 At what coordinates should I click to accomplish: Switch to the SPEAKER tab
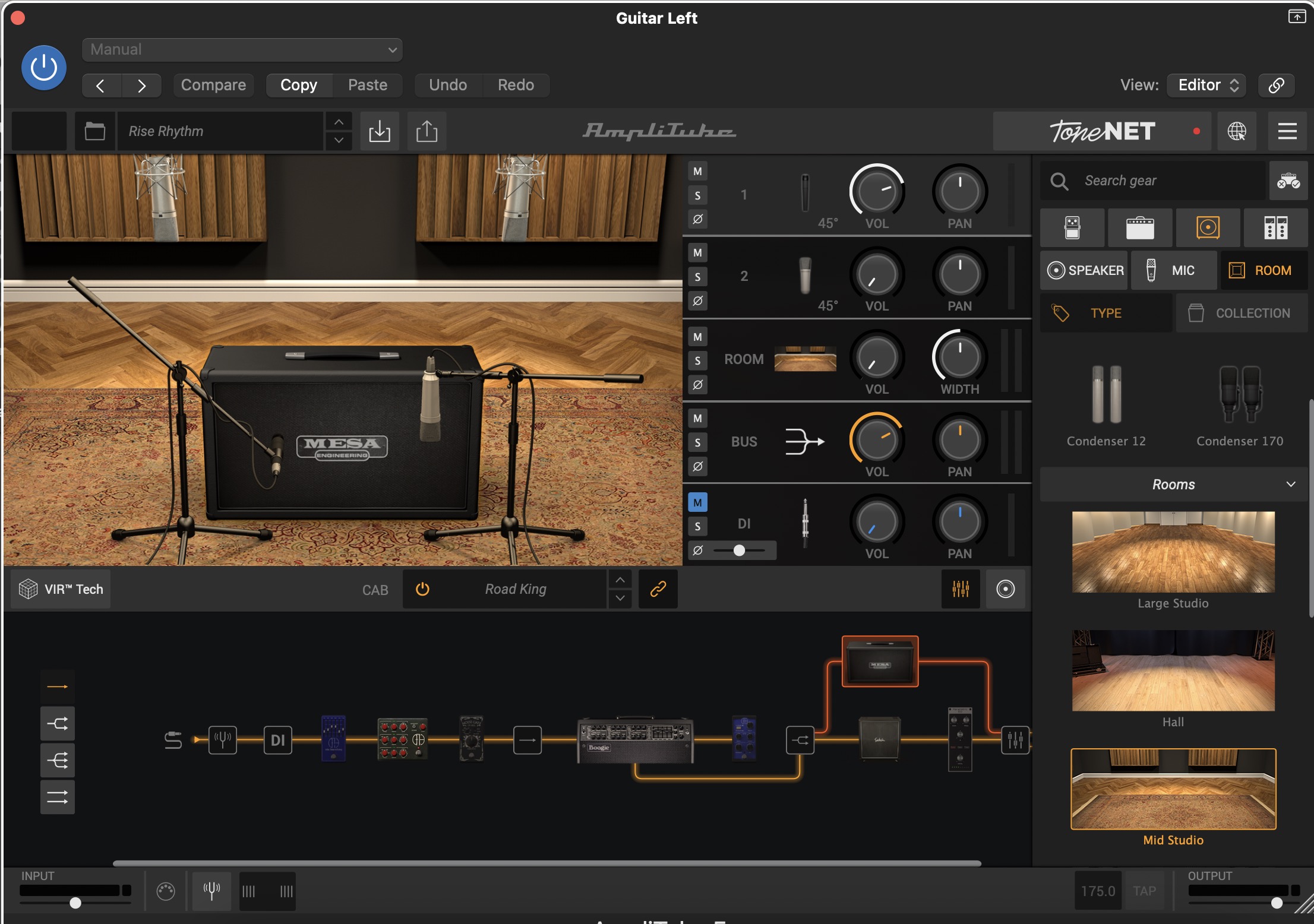coord(1084,270)
